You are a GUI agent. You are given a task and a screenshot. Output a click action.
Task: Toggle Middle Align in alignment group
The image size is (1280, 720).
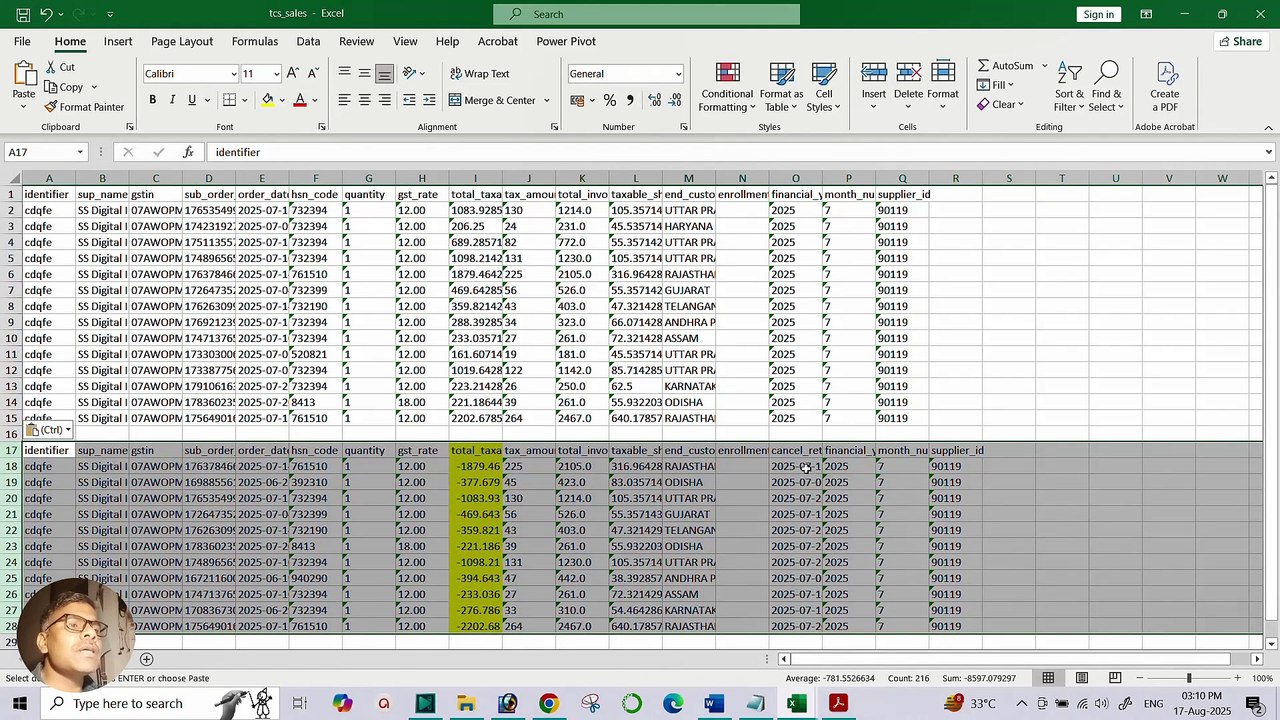(364, 73)
